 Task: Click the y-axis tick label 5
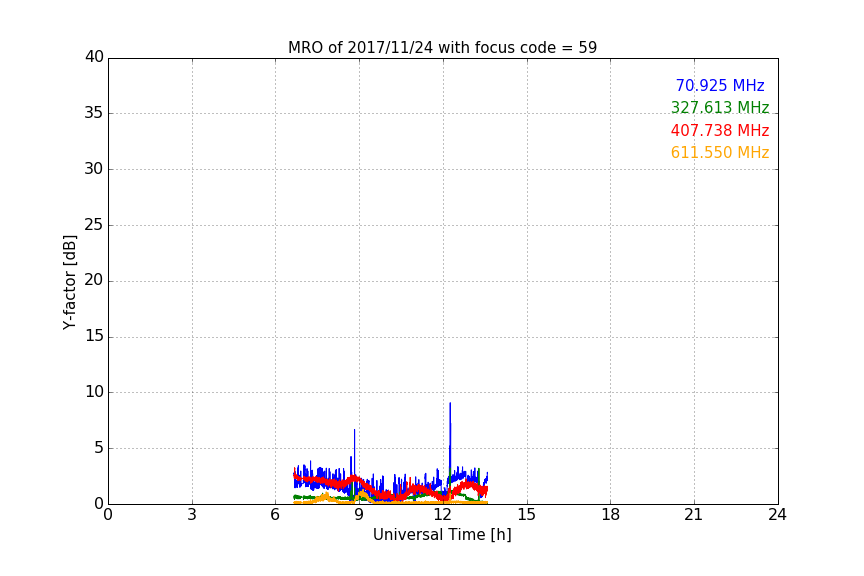[99, 448]
